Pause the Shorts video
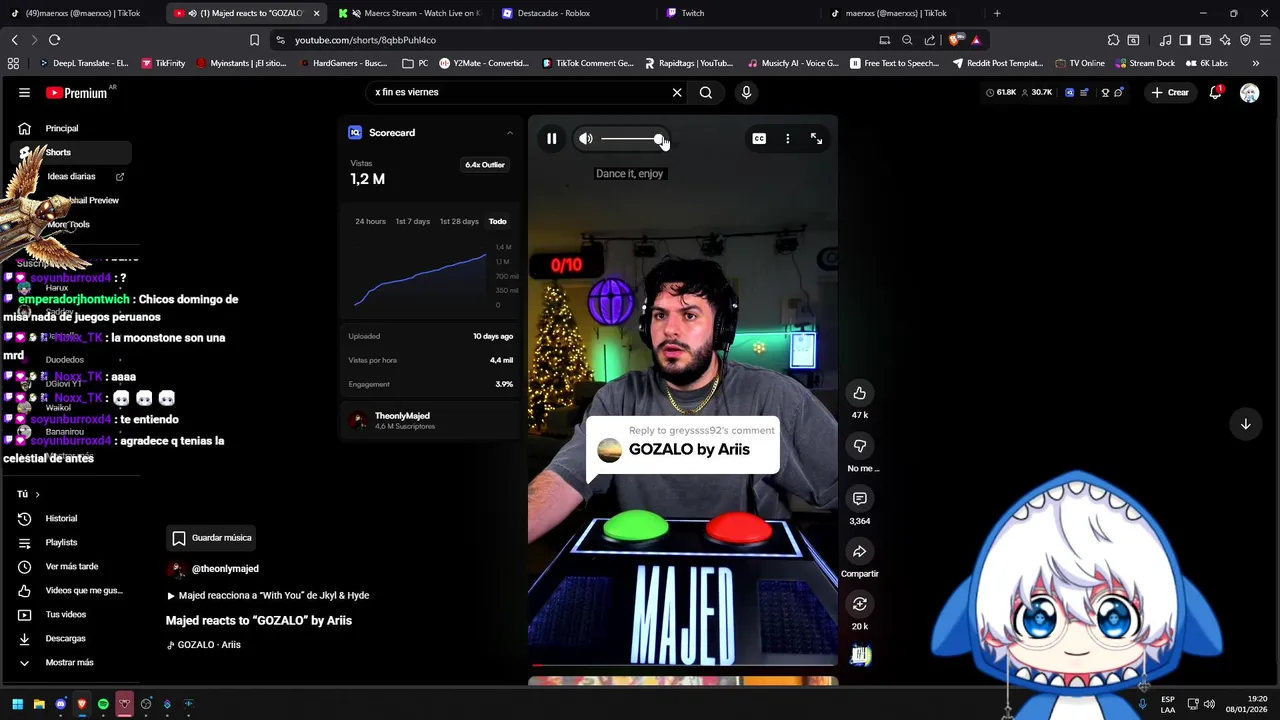This screenshot has height=720, width=1280. point(551,139)
